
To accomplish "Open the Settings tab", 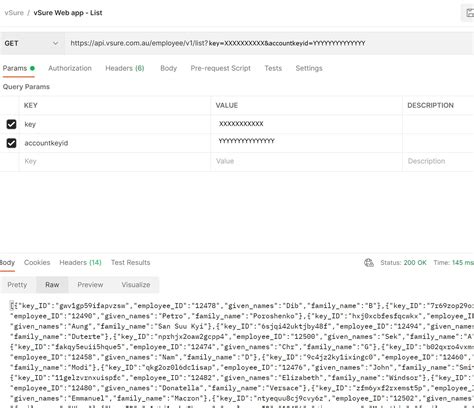I will tap(309, 68).
